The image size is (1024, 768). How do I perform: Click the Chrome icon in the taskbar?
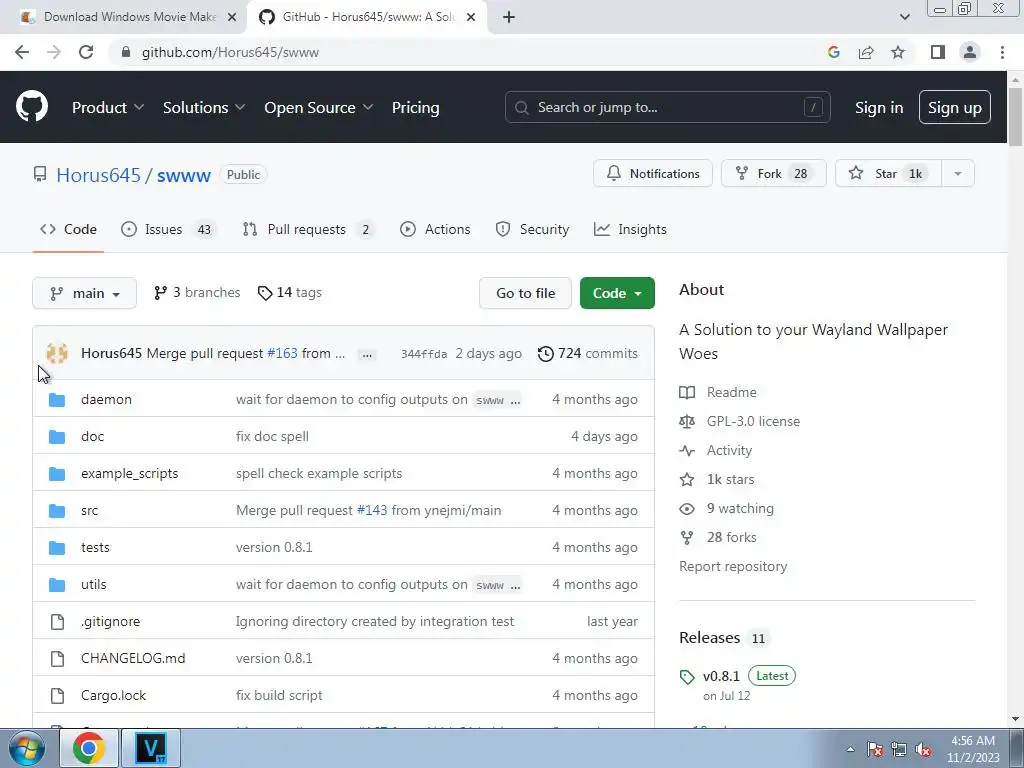[x=89, y=748]
